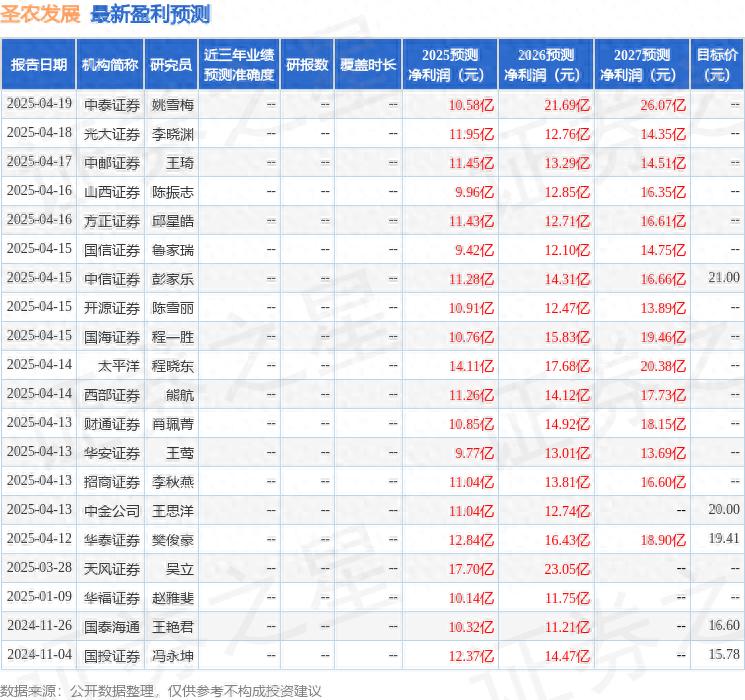Select the 招商证券 institution cell

[112, 482]
